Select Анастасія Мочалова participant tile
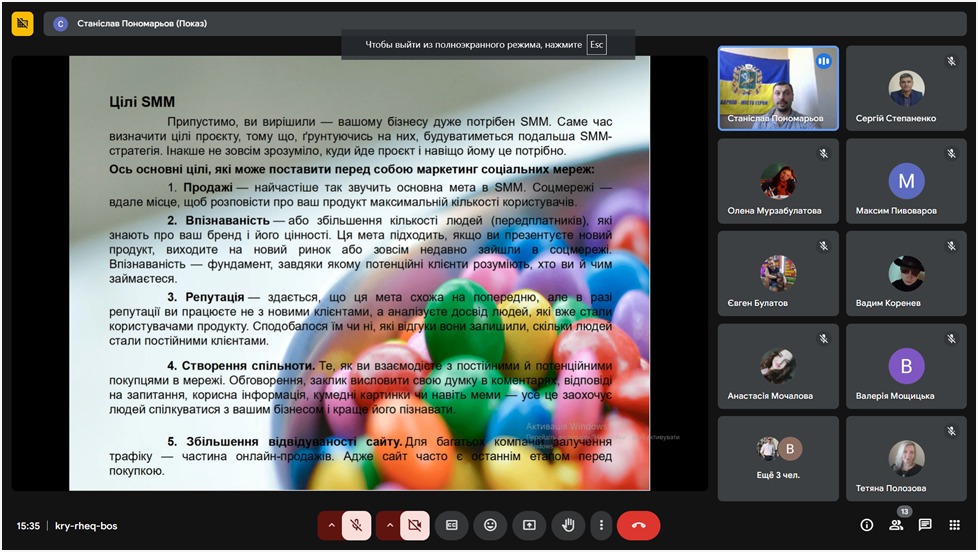978x552 pixels. tap(778, 366)
